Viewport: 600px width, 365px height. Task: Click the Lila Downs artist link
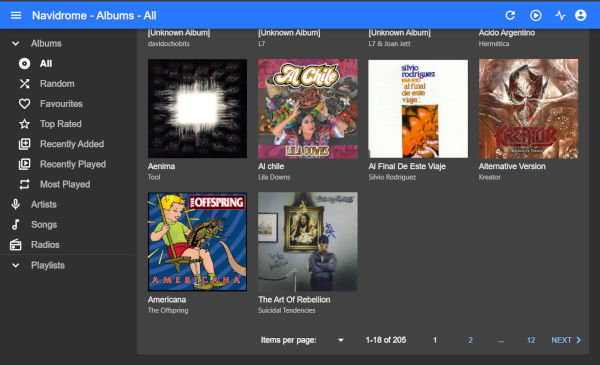click(x=274, y=177)
